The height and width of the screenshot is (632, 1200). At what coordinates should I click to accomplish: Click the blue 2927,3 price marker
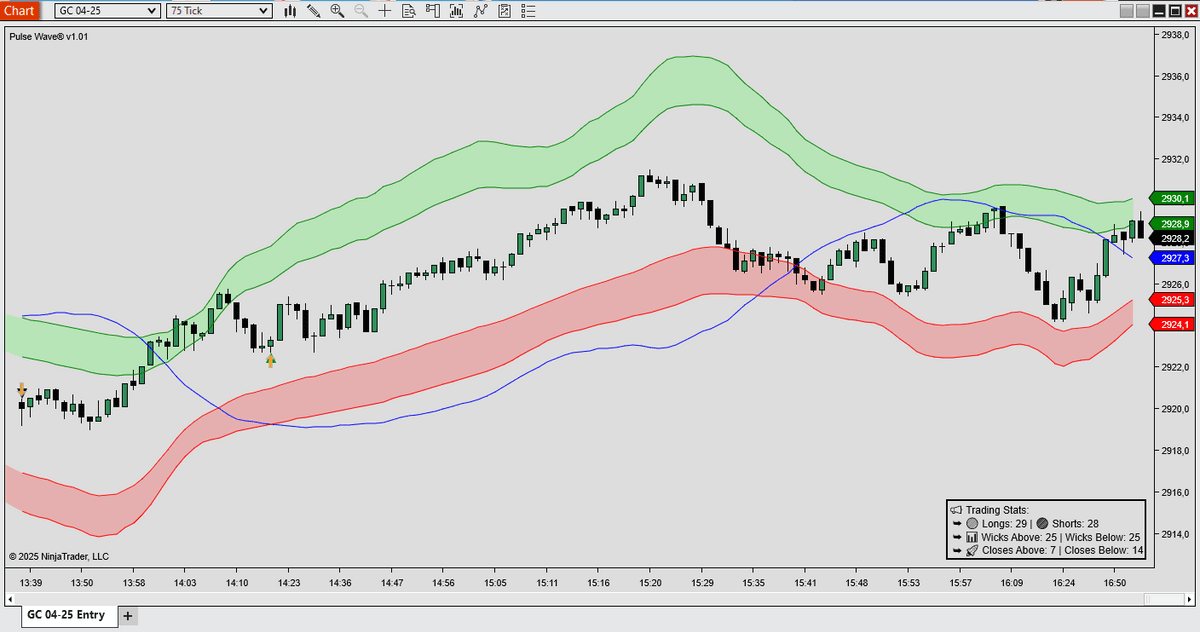pyautogui.click(x=1169, y=258)
